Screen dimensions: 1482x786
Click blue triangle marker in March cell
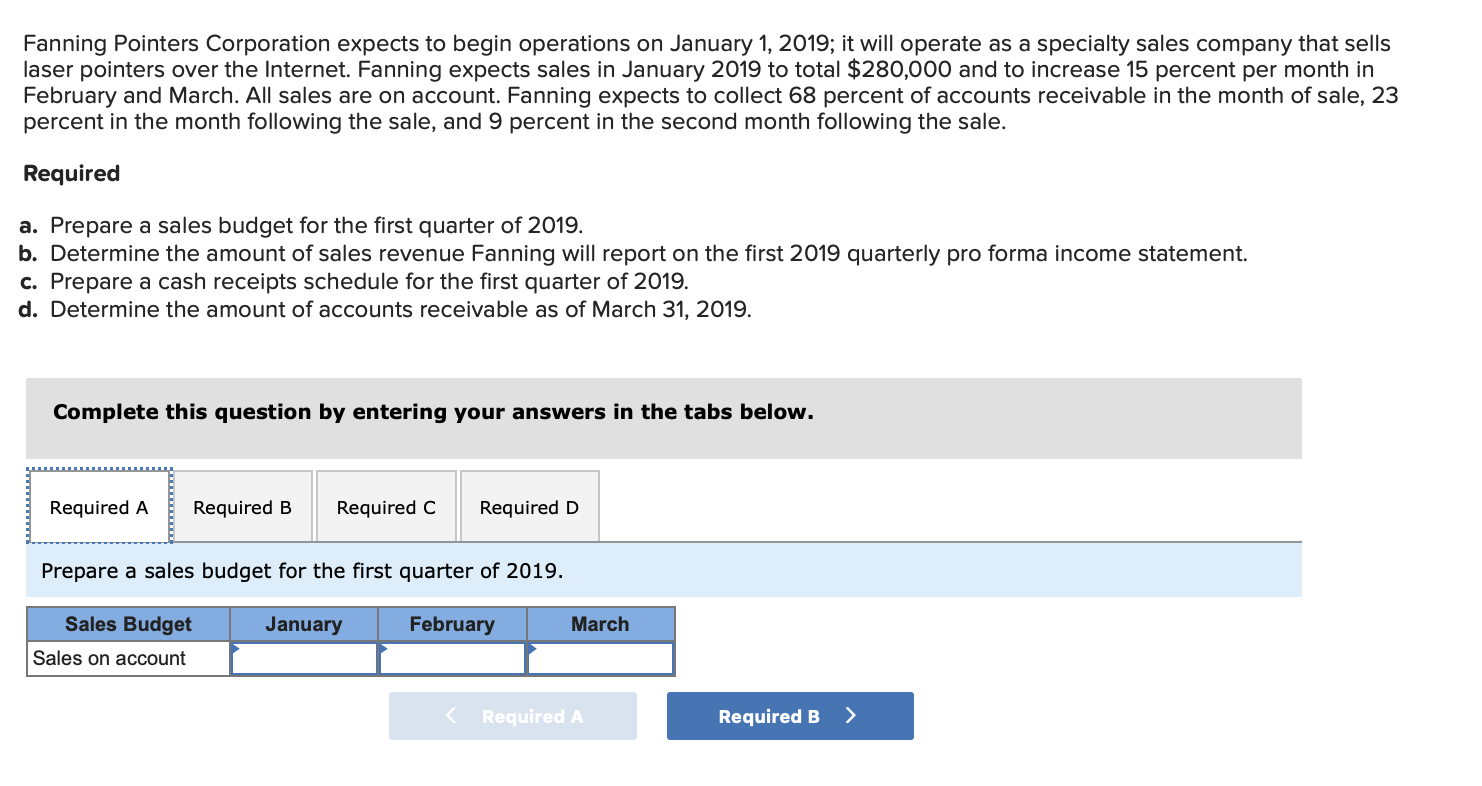(531, 648)
